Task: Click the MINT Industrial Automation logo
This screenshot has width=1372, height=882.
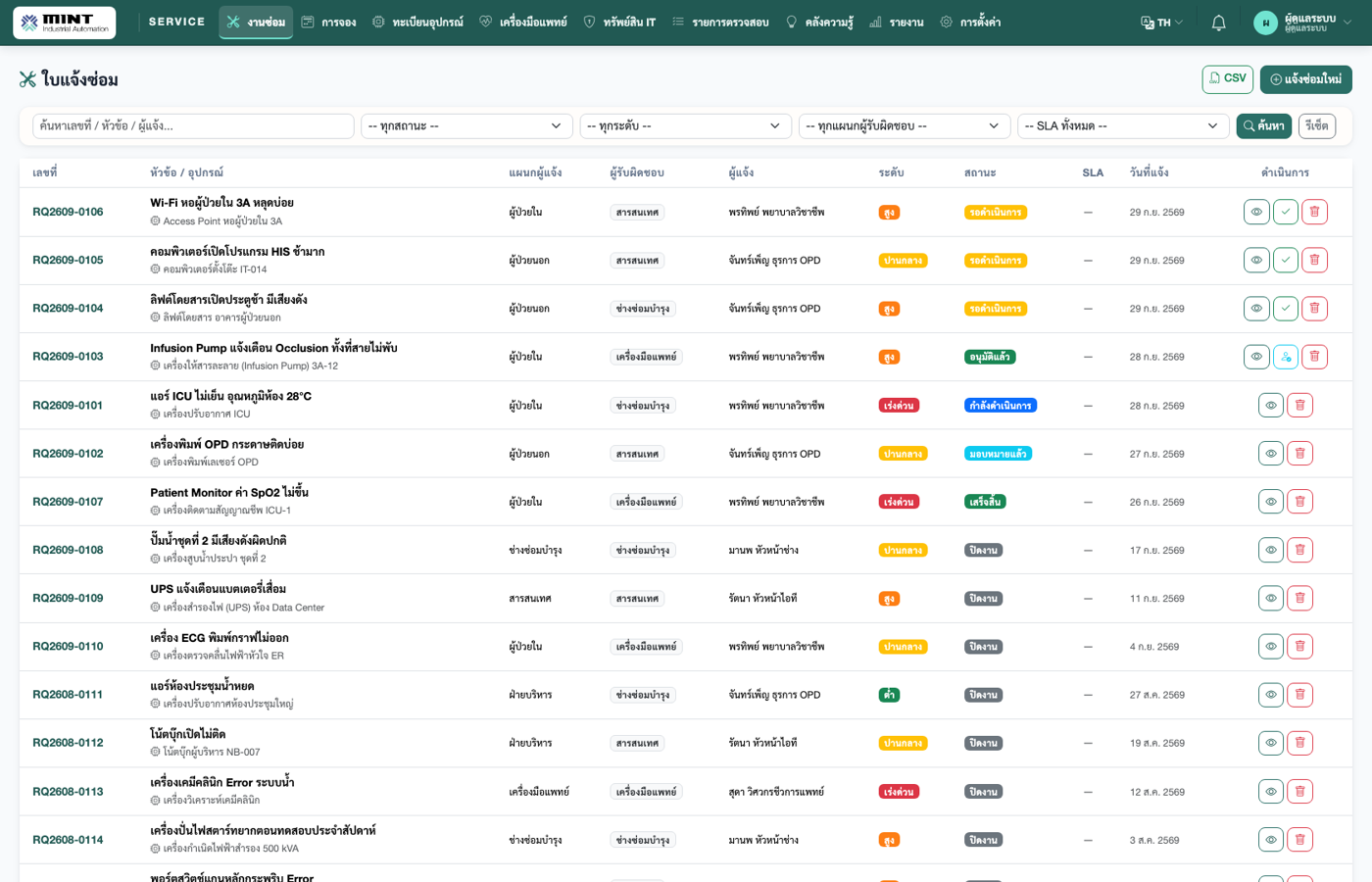Action: coord(65,23)
